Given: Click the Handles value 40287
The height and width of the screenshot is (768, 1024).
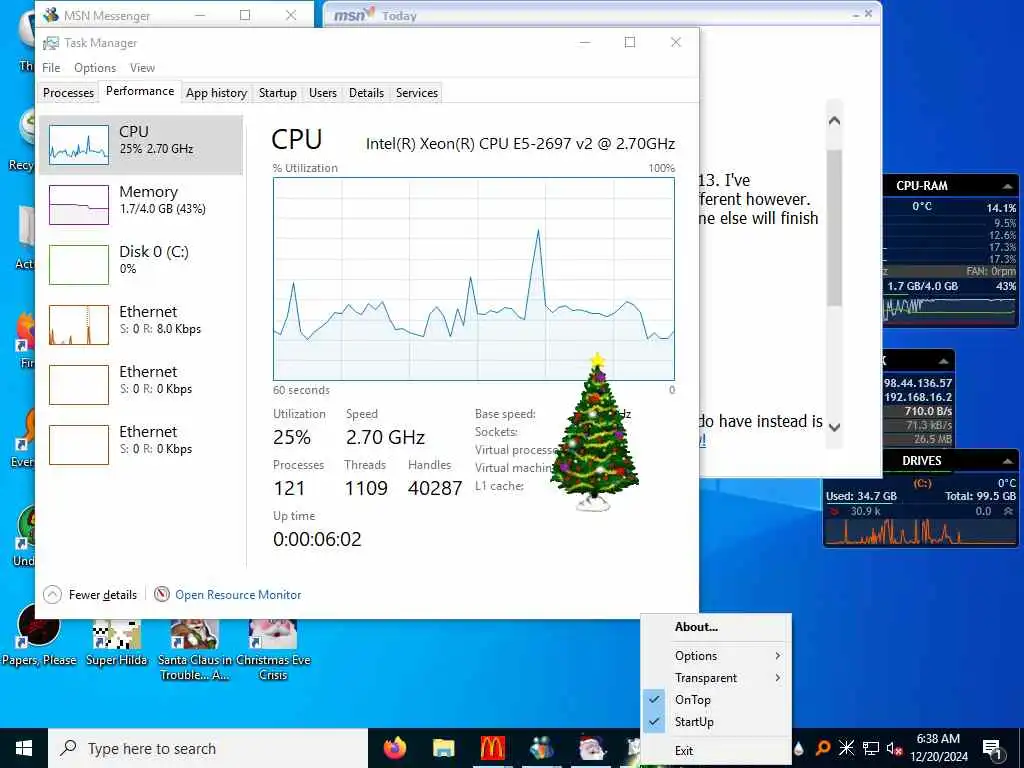Looking at the screenshot, I should (x=435, y=488).
